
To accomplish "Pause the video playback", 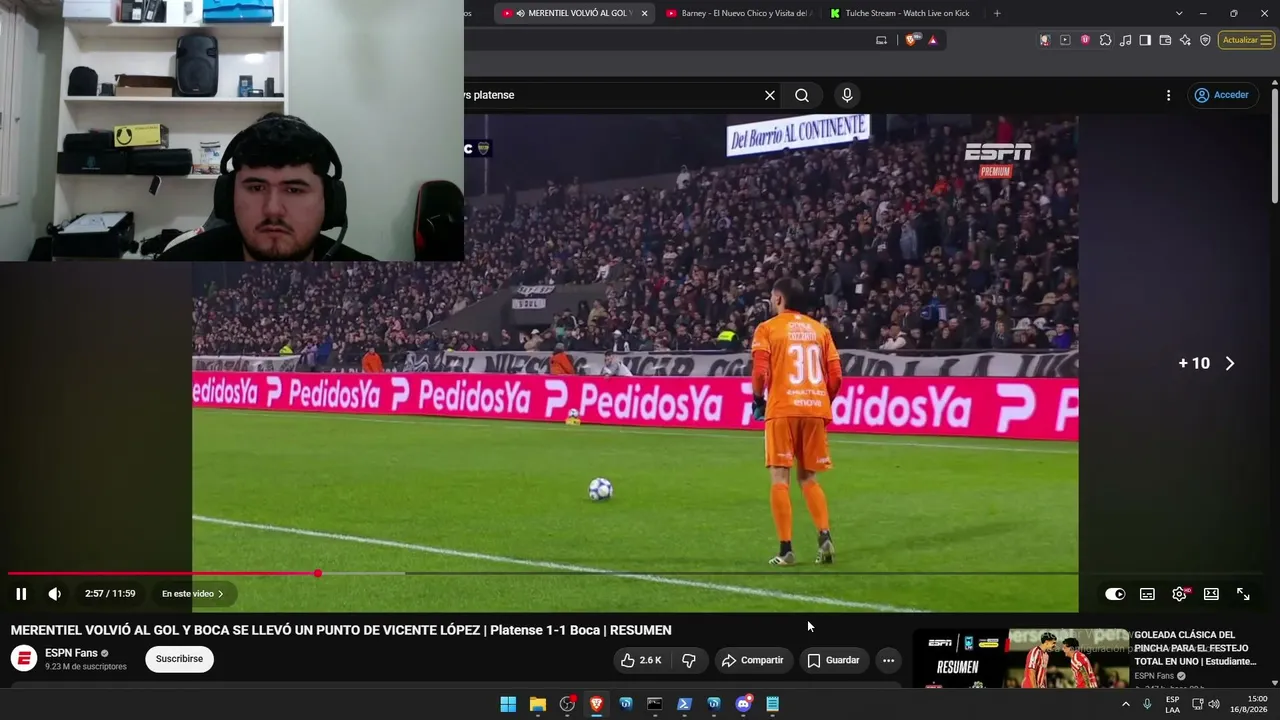I will (21, 594).
